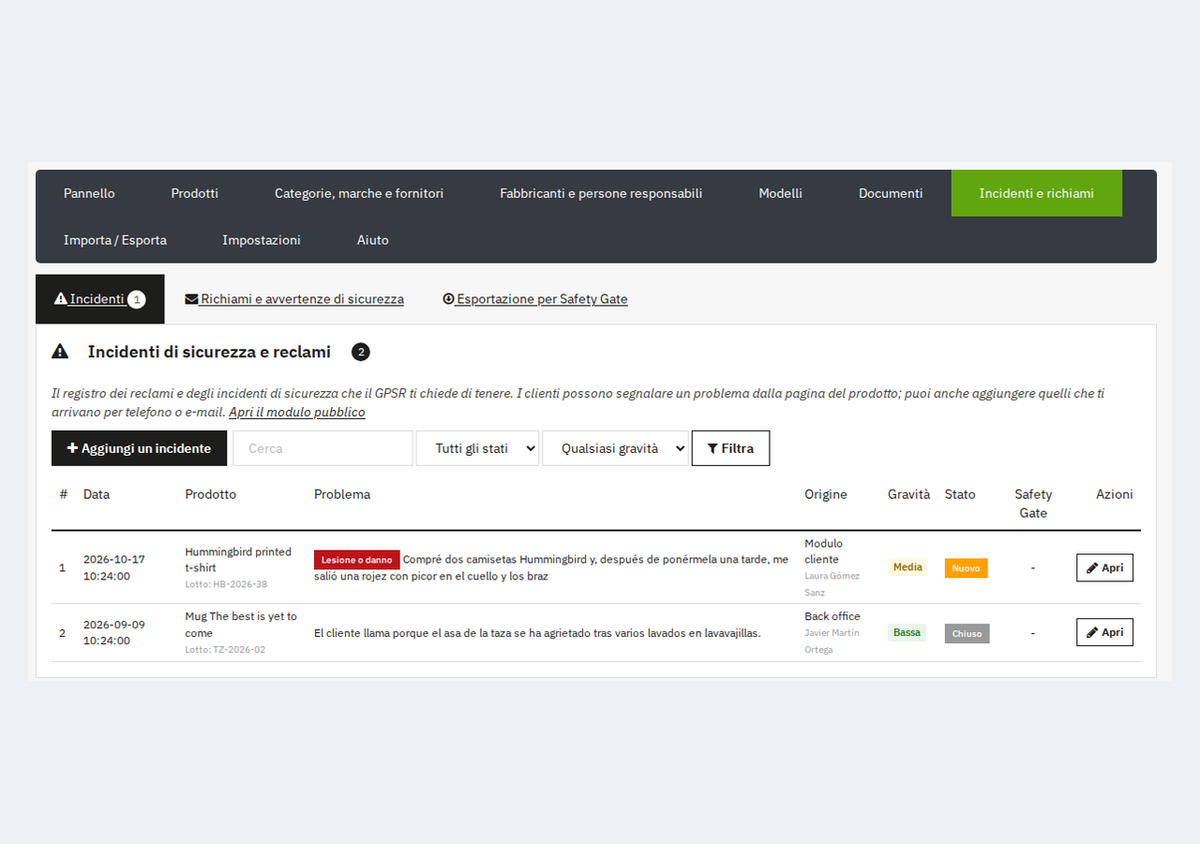This screenshot has width=1200, height=844.
Task: Open the Prodotti menu
Action: (194, 193)
